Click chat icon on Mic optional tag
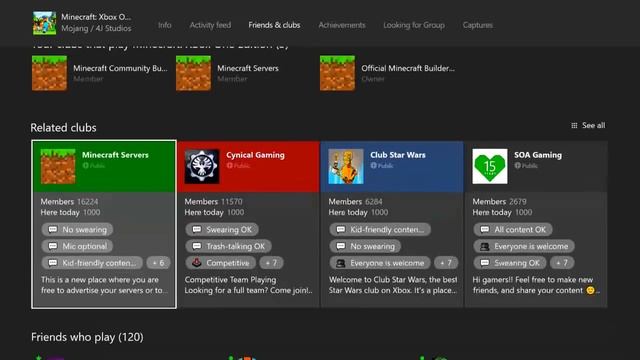This screenshot has width=640, height=360. click(x=53, y=246)
